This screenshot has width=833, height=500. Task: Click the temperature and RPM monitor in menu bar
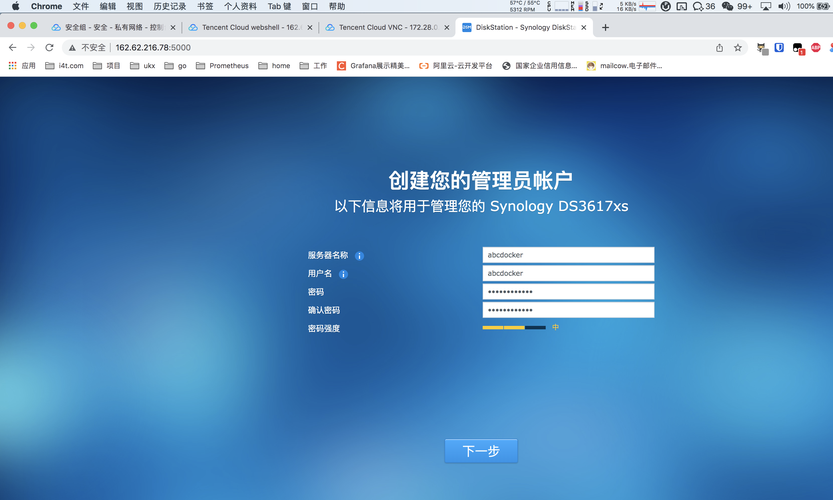click(x=524, y=6)
